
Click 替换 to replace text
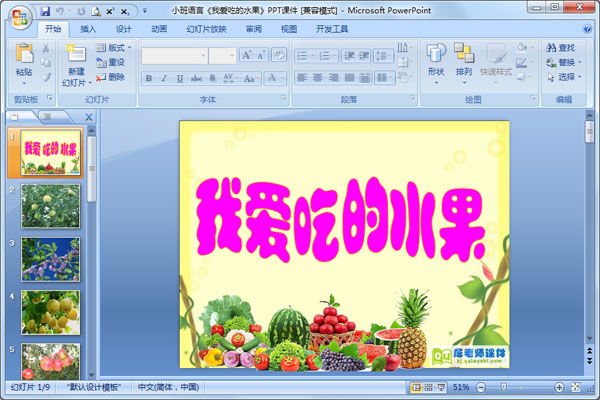tap(564, 62)
